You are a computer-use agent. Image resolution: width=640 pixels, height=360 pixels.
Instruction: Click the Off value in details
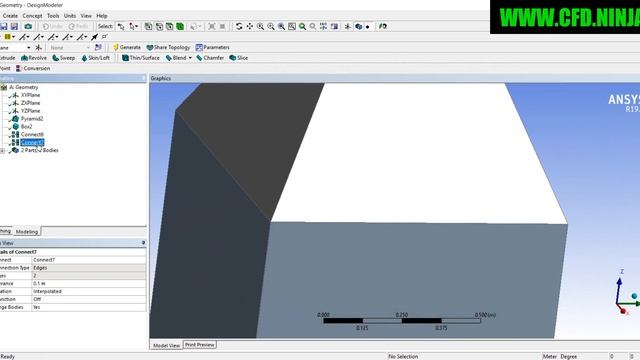[x=89, y=299]
